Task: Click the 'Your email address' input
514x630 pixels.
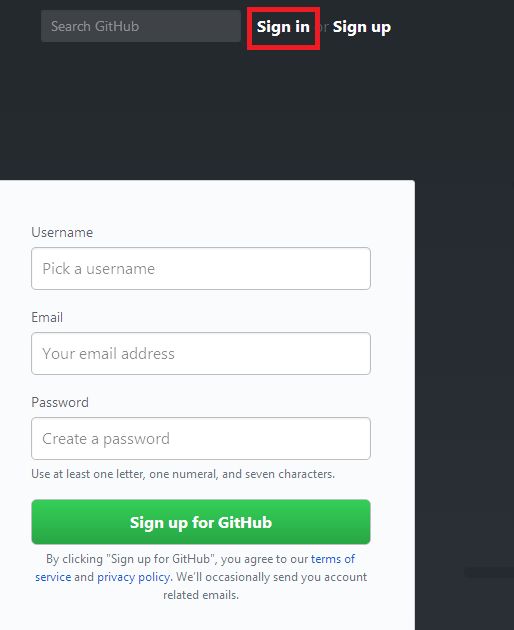Action: point(201,354)
